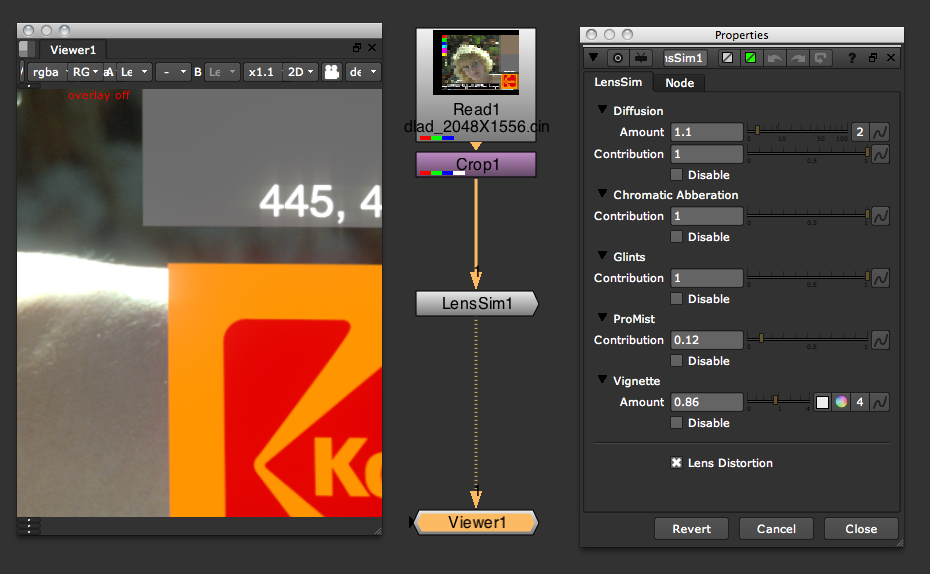This screenshot has height=574, width=930.
Task: Collapse the Glints group
Action: pos(602,256)
